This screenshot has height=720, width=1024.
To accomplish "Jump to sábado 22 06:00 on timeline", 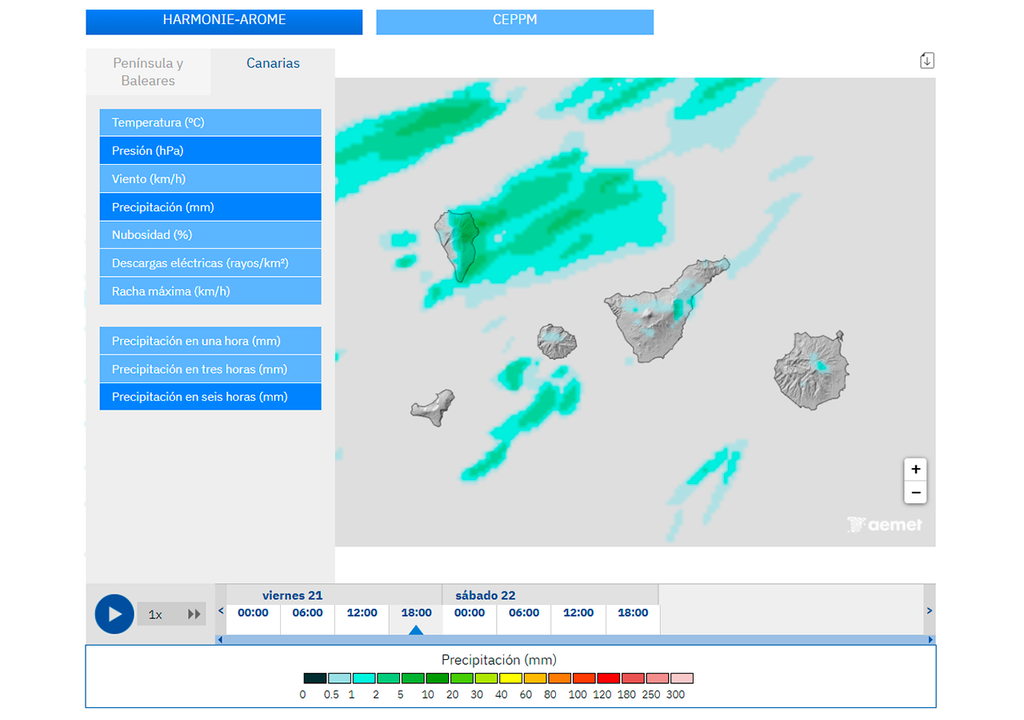I will click(523, 613).
